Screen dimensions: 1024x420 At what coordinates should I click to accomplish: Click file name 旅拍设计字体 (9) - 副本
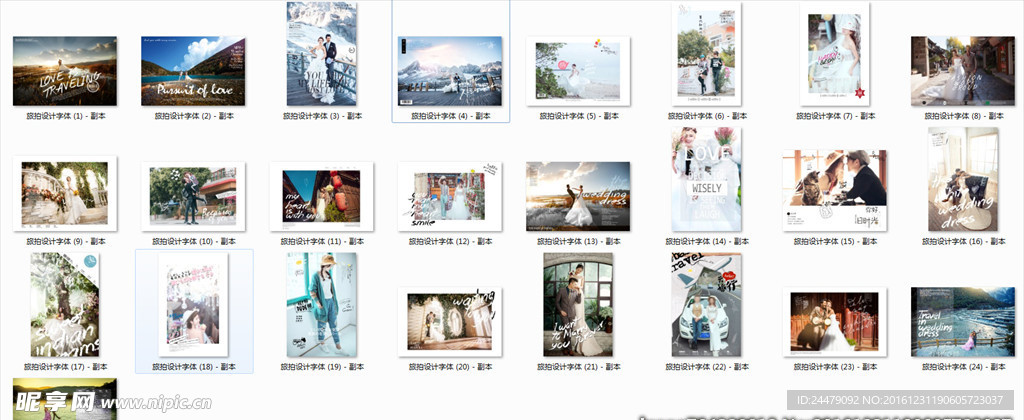[x=66, y=242]
